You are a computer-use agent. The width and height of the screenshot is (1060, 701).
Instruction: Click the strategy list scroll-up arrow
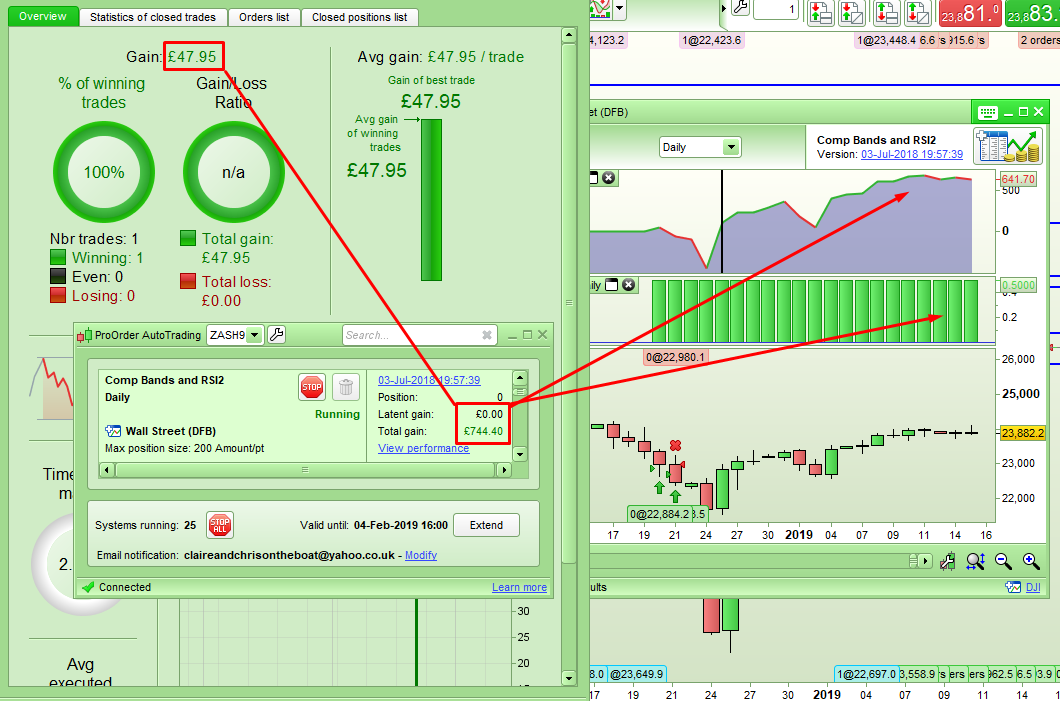[520, 378]
